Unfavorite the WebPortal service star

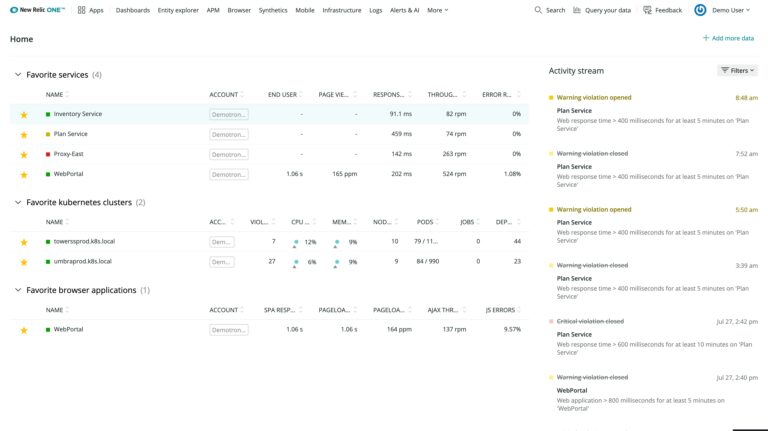[24, 175]
